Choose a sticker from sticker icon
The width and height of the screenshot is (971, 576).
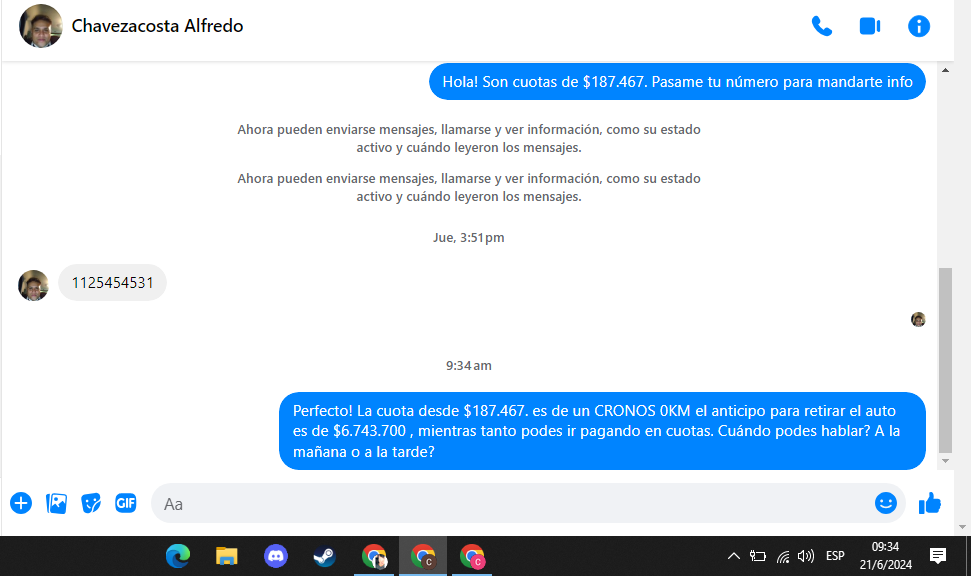(91, 503)
